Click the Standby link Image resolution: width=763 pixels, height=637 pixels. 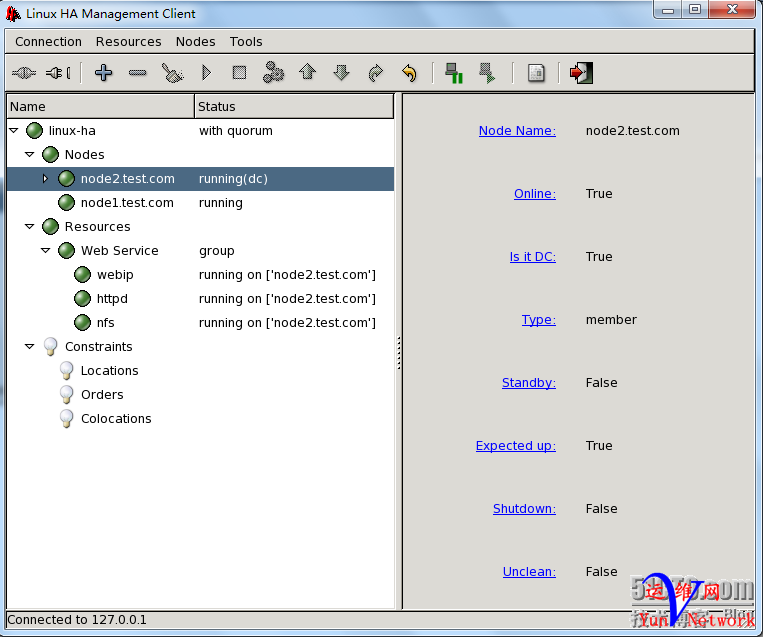coord(529,382)
